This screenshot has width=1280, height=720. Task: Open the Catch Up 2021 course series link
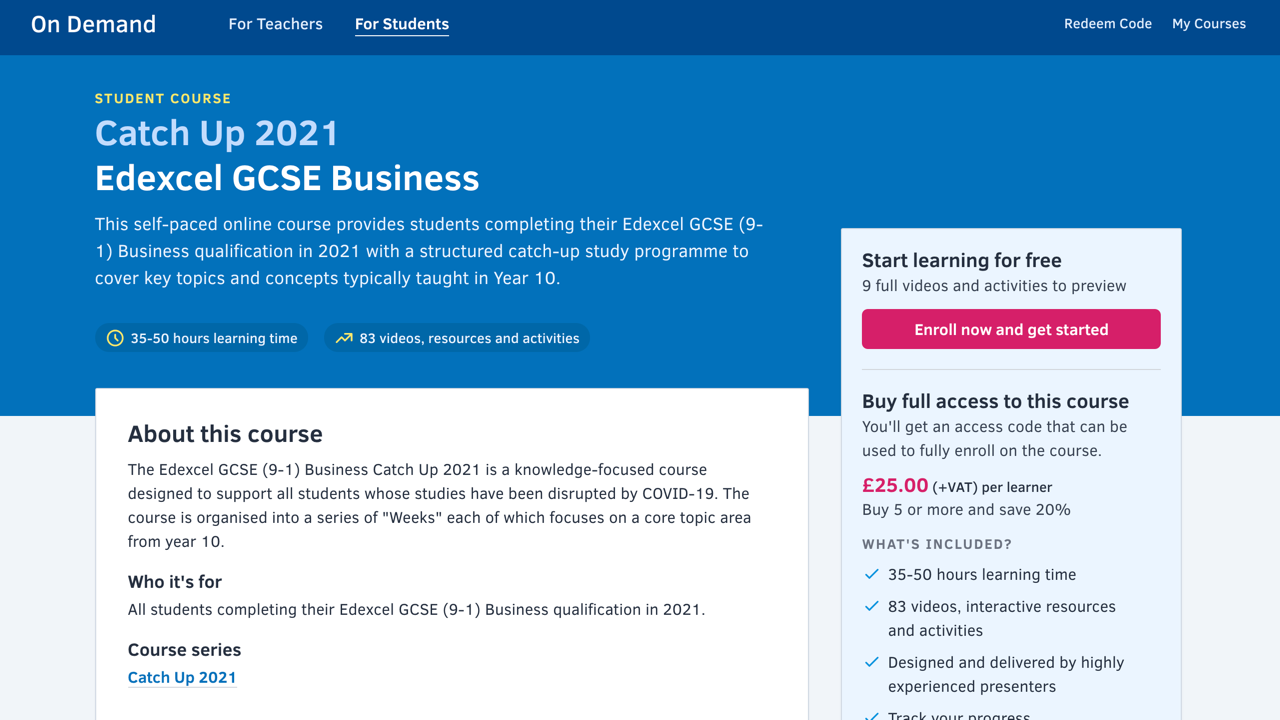tap(182, 677)
